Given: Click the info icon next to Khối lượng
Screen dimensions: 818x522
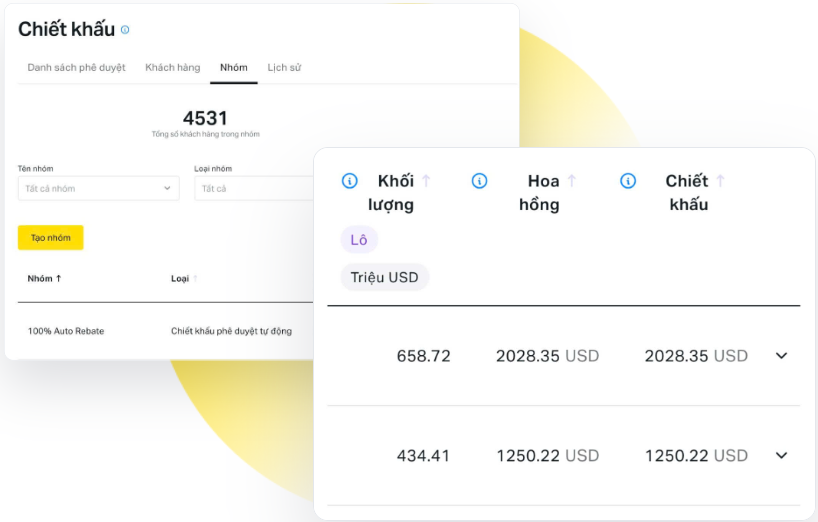Looking at the screenshot, I should 349,181.
